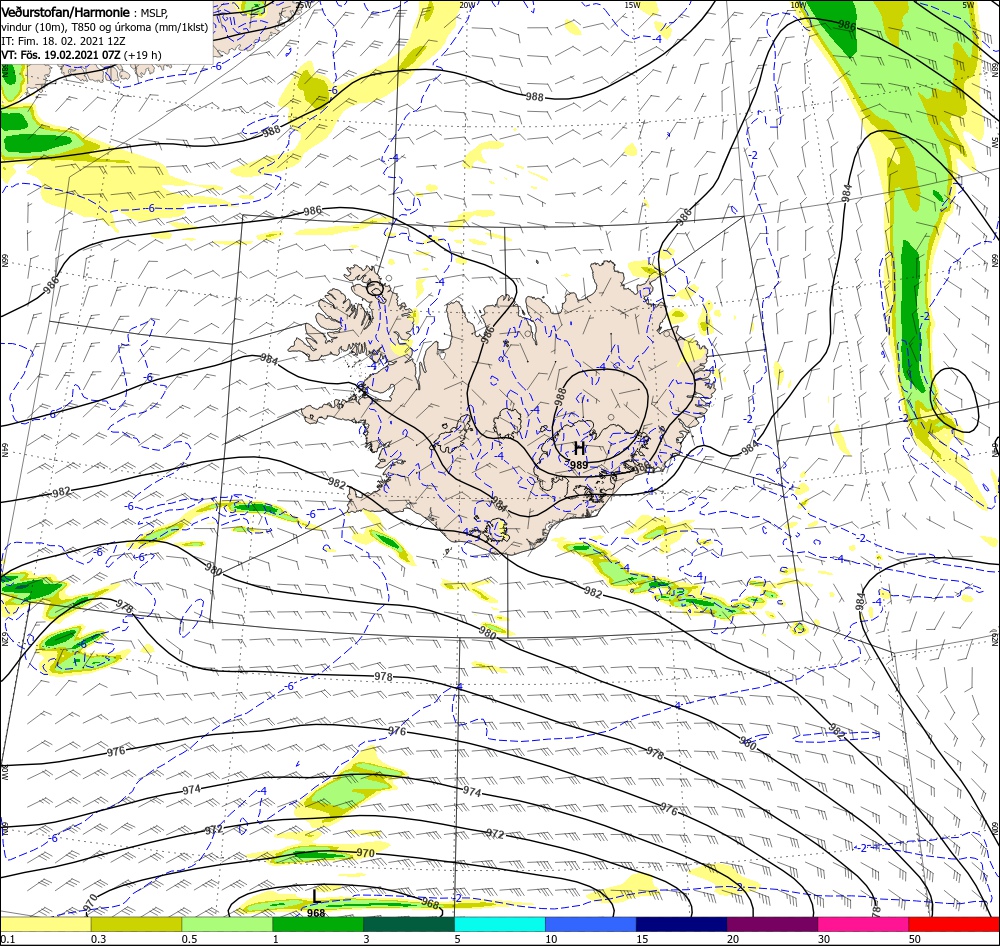Click the 15W longitude label at the top
Image resolution: width=1000 pixels, height=946 pixels.
[x=632, y=5]
